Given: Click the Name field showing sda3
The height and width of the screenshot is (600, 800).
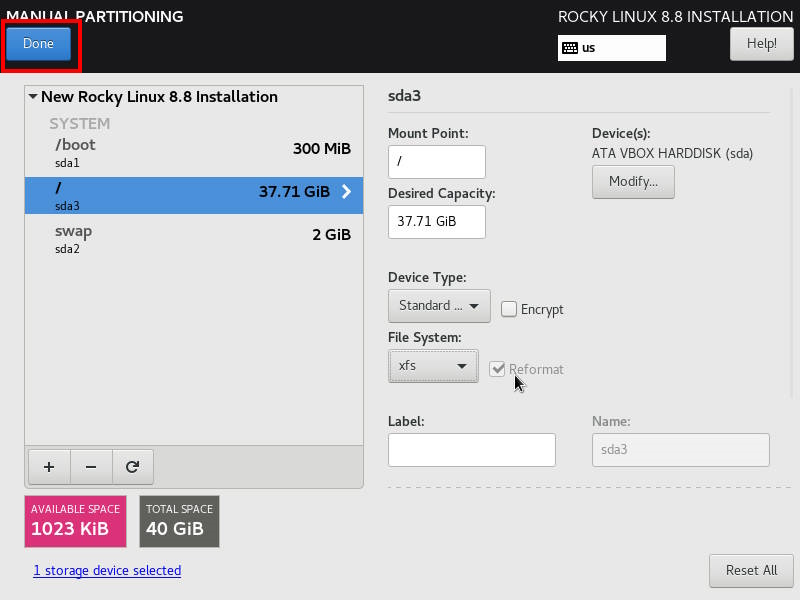Looking at the screenshot, I should [681, 450].
